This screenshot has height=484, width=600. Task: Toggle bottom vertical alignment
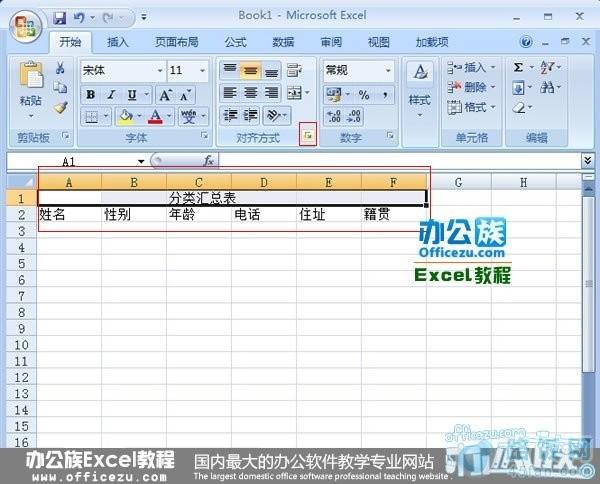[272, 70]
